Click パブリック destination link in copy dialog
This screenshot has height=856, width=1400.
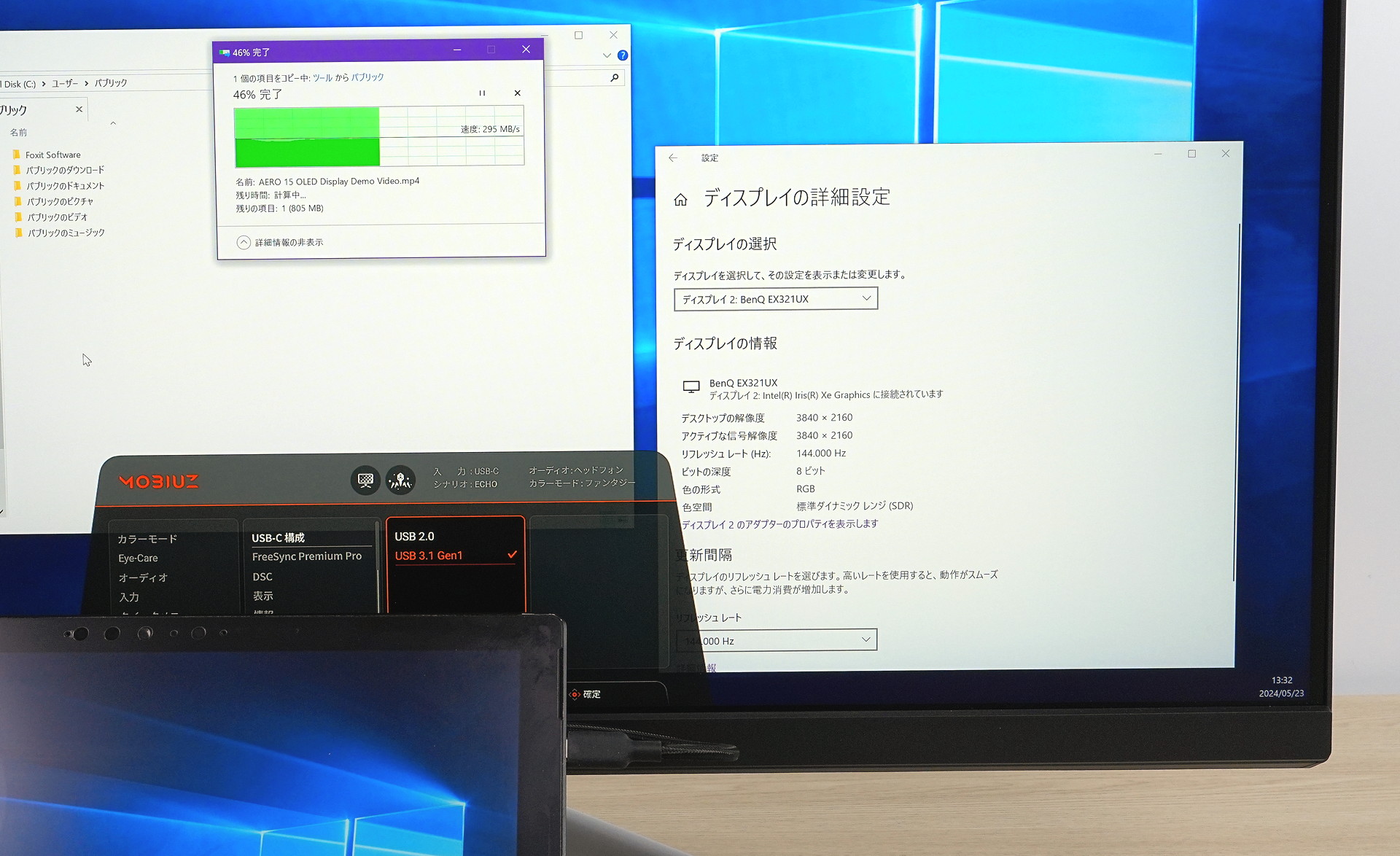pos(367,77)
